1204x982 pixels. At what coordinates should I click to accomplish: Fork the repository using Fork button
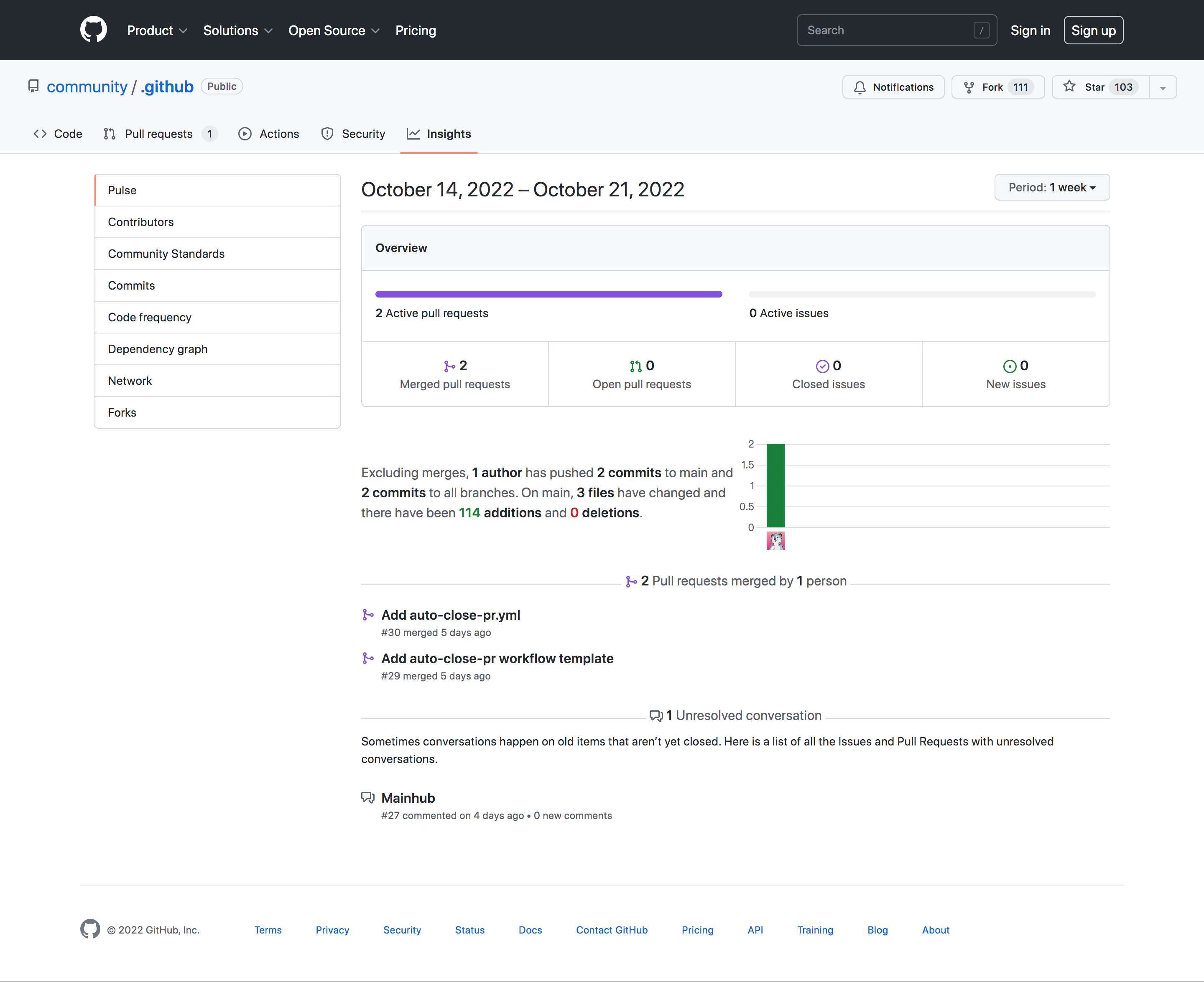pos(998,87)
